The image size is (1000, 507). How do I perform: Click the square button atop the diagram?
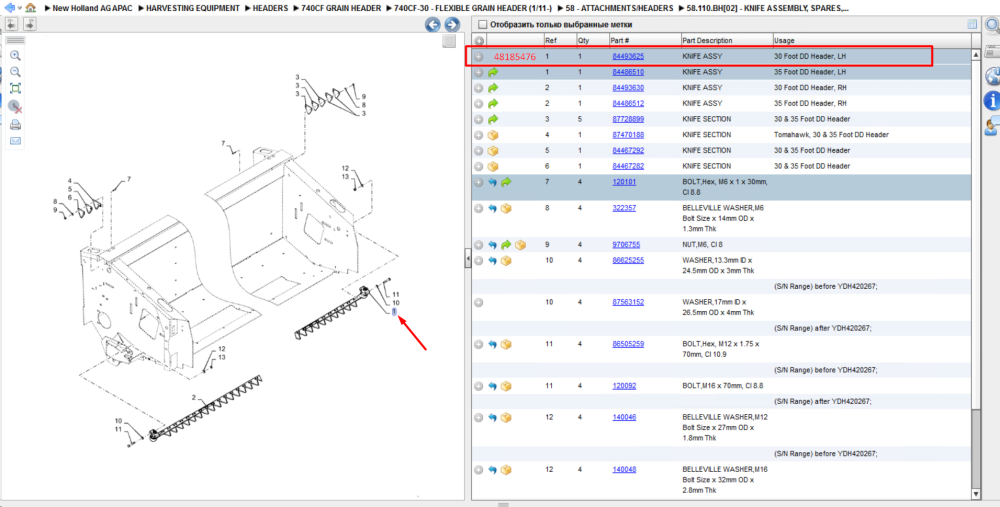[449, 41]
